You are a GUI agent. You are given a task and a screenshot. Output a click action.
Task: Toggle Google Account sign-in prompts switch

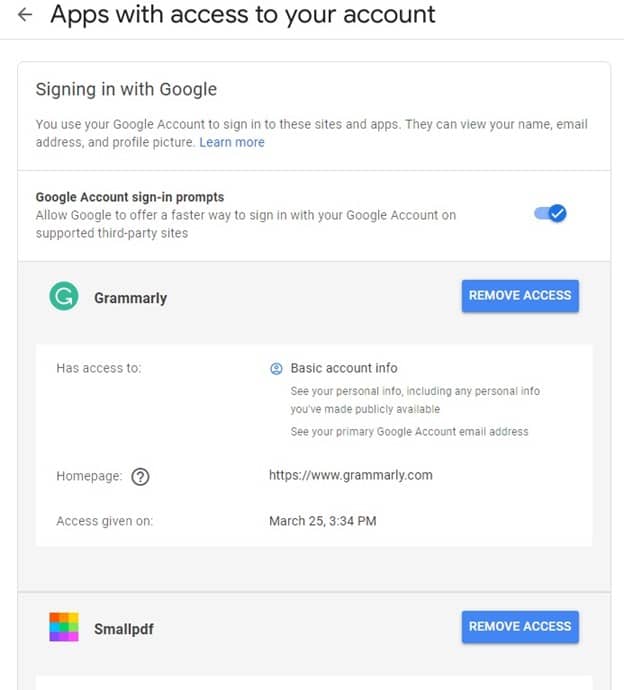point(551,214)
